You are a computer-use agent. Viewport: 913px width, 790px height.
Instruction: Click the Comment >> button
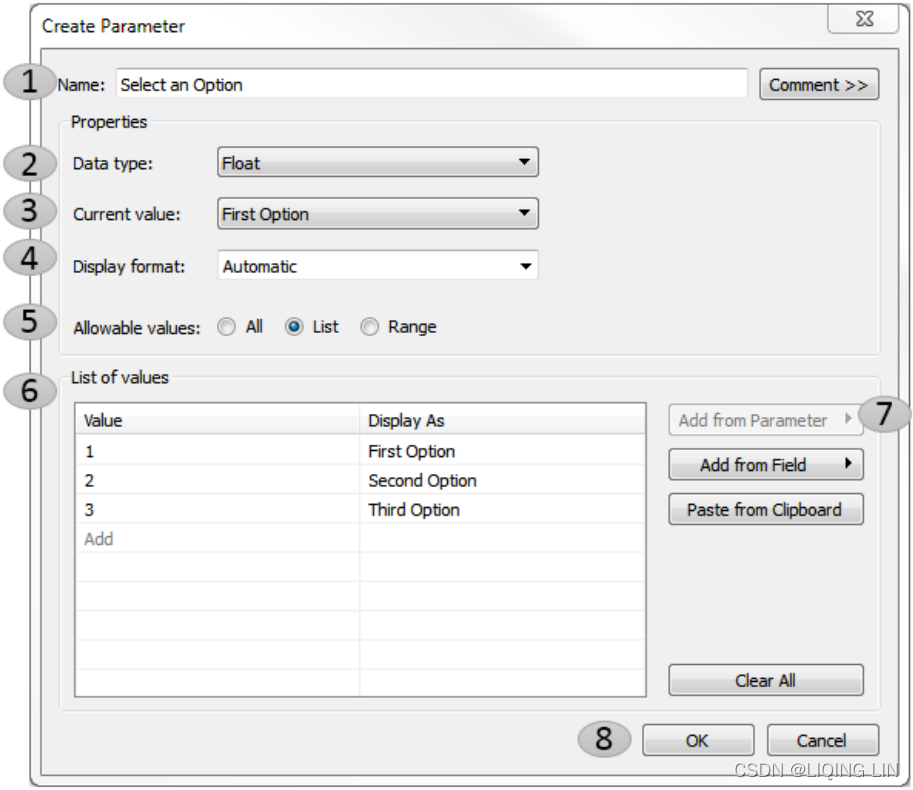[819, 85]
